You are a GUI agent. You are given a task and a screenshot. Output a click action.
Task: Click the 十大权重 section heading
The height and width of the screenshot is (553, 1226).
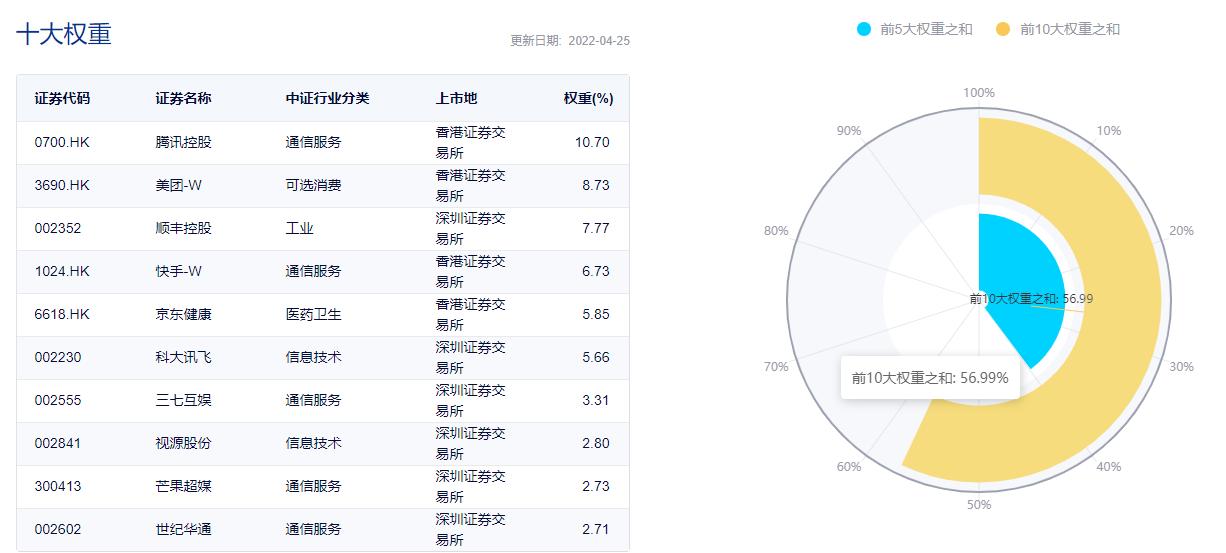click(64, 33)
